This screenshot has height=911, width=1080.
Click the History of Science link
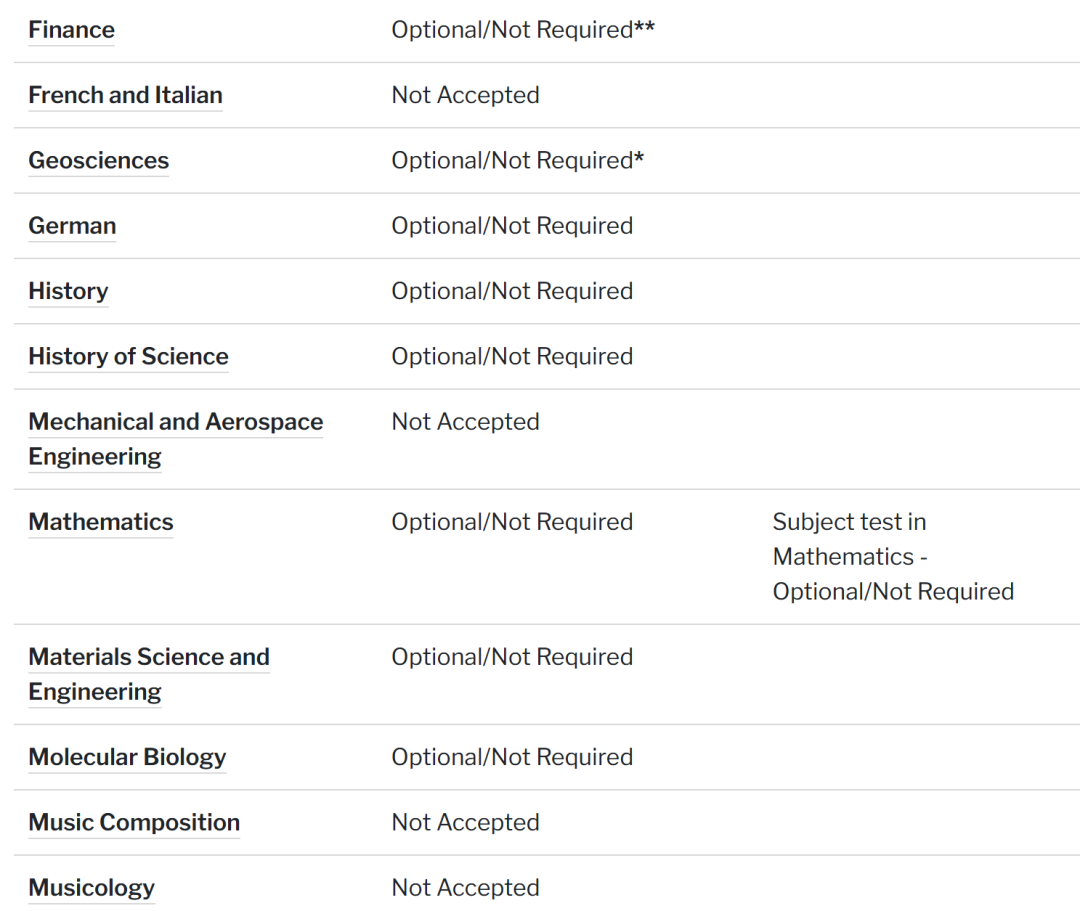coord(128,356)
